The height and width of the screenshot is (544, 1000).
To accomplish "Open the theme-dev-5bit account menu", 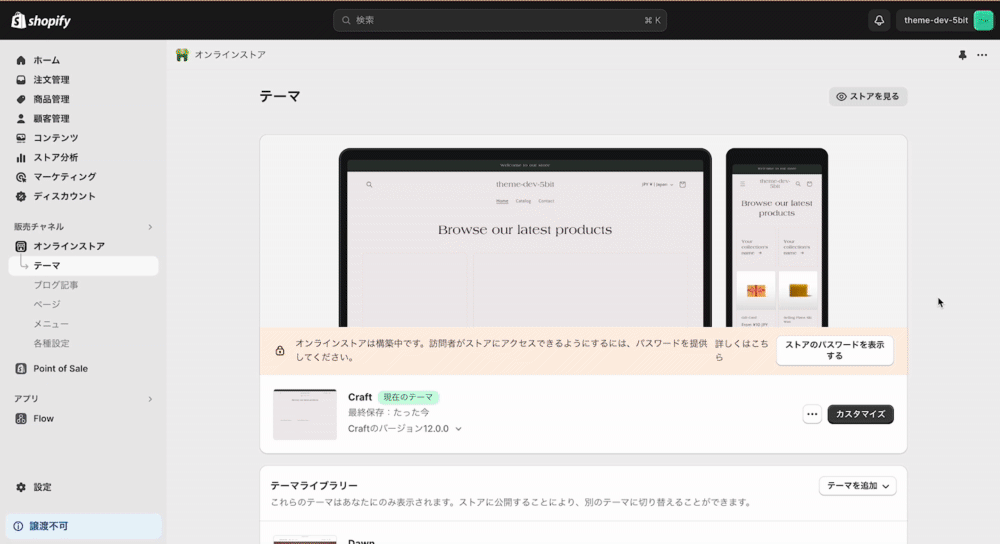I will pyautogui.click(x=945, y=20).
